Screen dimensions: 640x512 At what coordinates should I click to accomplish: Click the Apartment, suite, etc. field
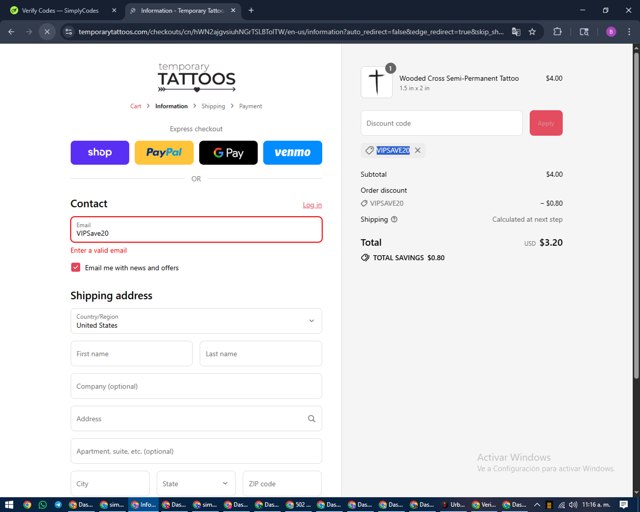(x=196, y=451)
